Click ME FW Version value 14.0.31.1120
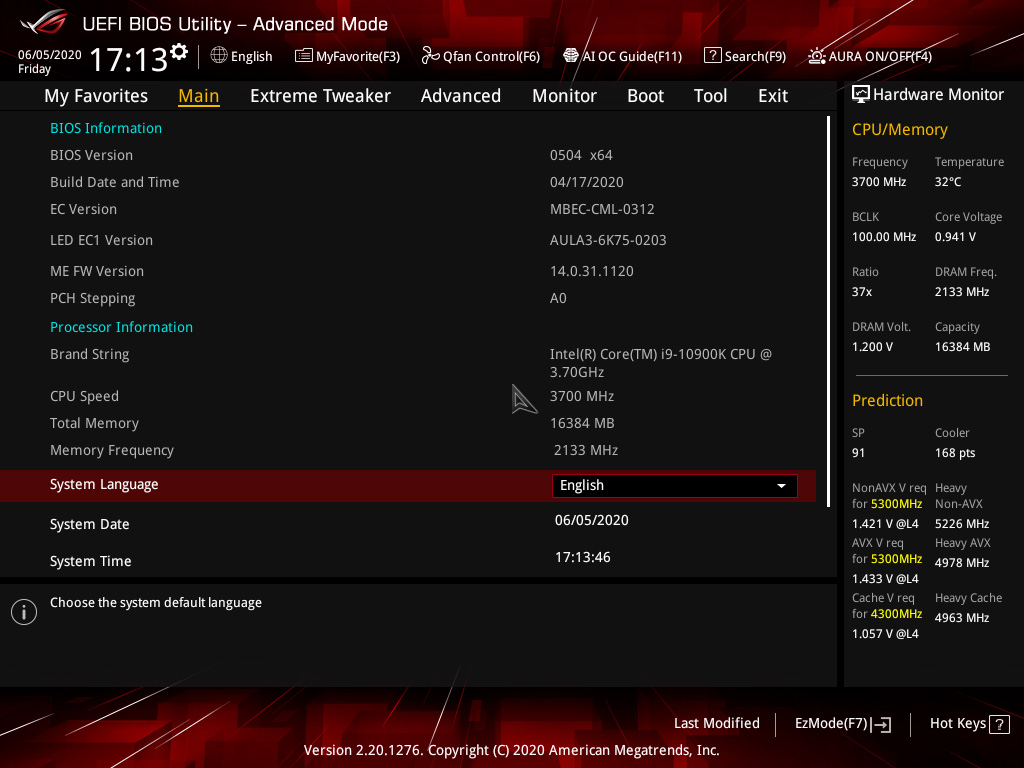This screenshot has width=1024, height=768. click(592, 271)
